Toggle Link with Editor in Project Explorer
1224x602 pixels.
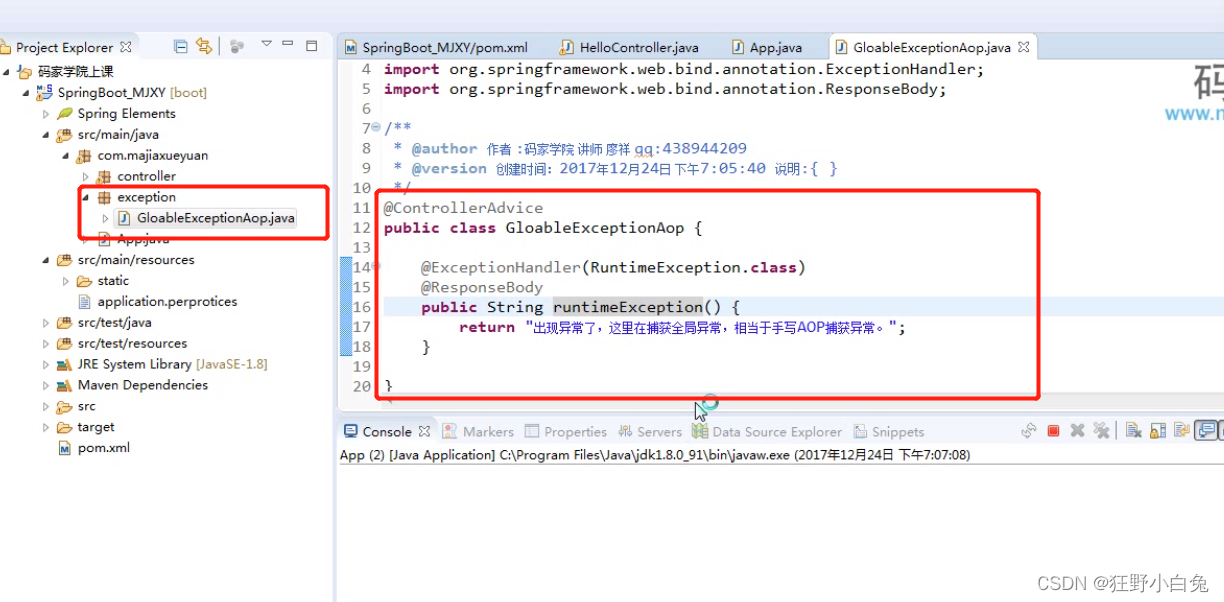click(204, 46)
